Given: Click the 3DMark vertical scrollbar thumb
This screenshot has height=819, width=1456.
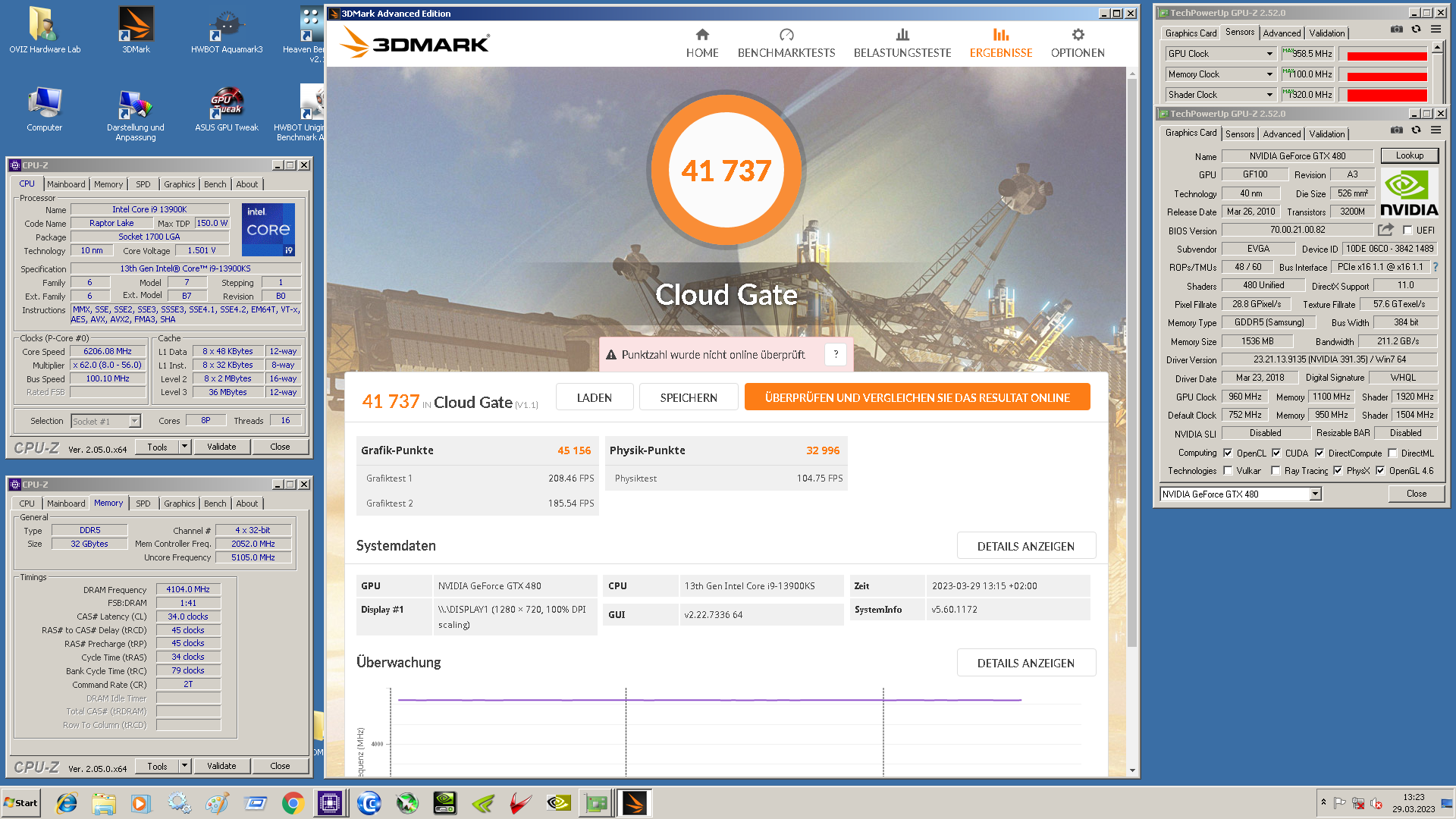Looking at the screenshot, I should (x=1132, y=364).
